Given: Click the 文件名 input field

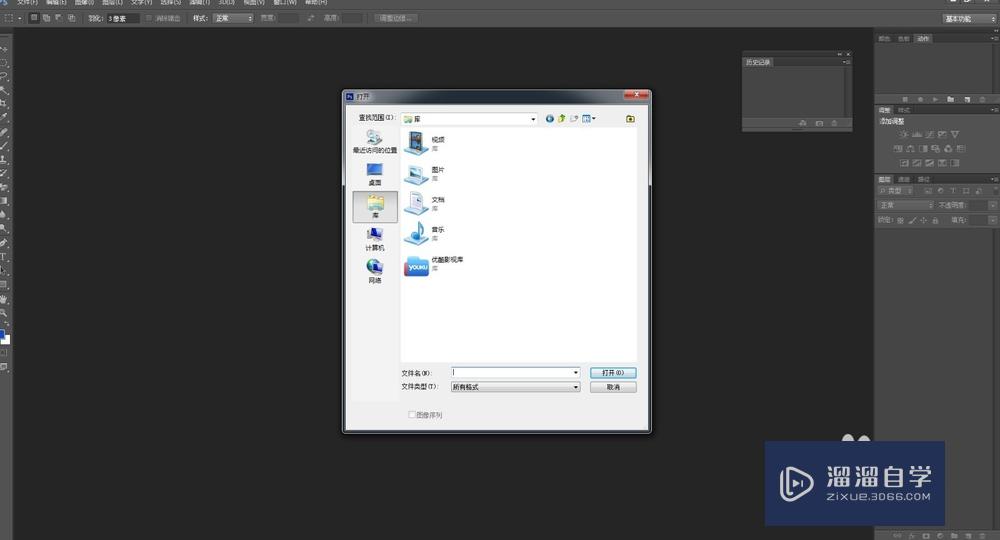Looking at the screenshot, I should 510,372.
